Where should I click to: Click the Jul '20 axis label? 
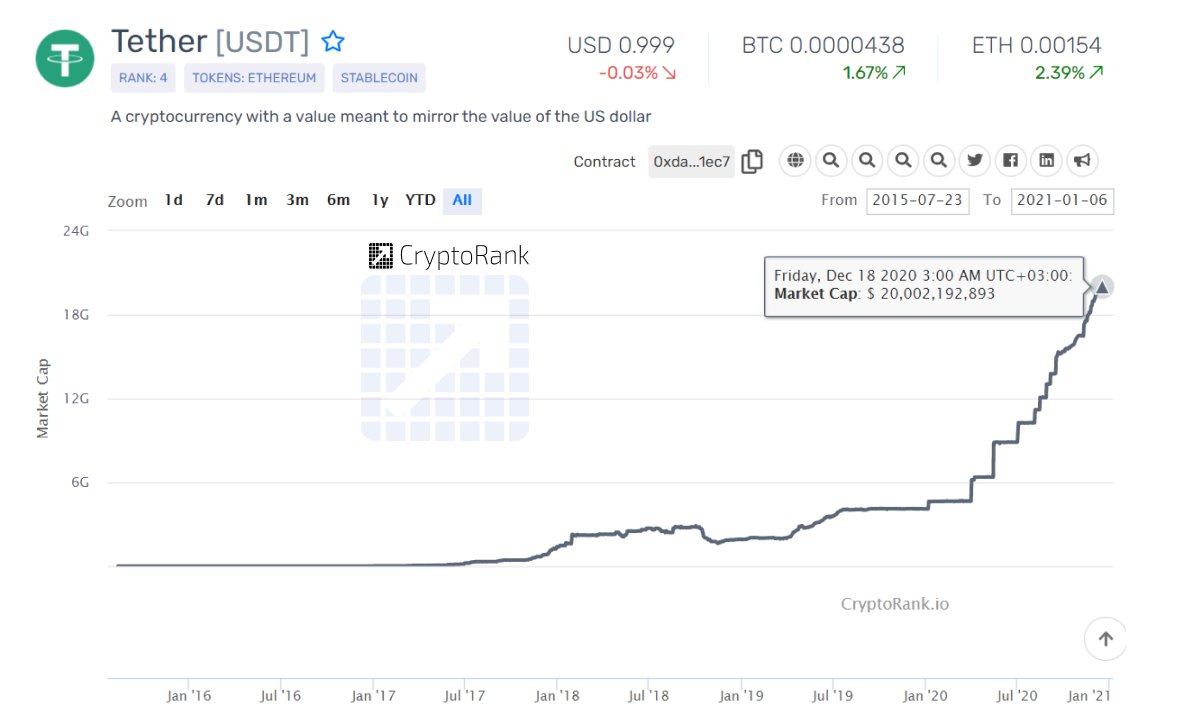pyautogui.click(x=1017, y=695)
